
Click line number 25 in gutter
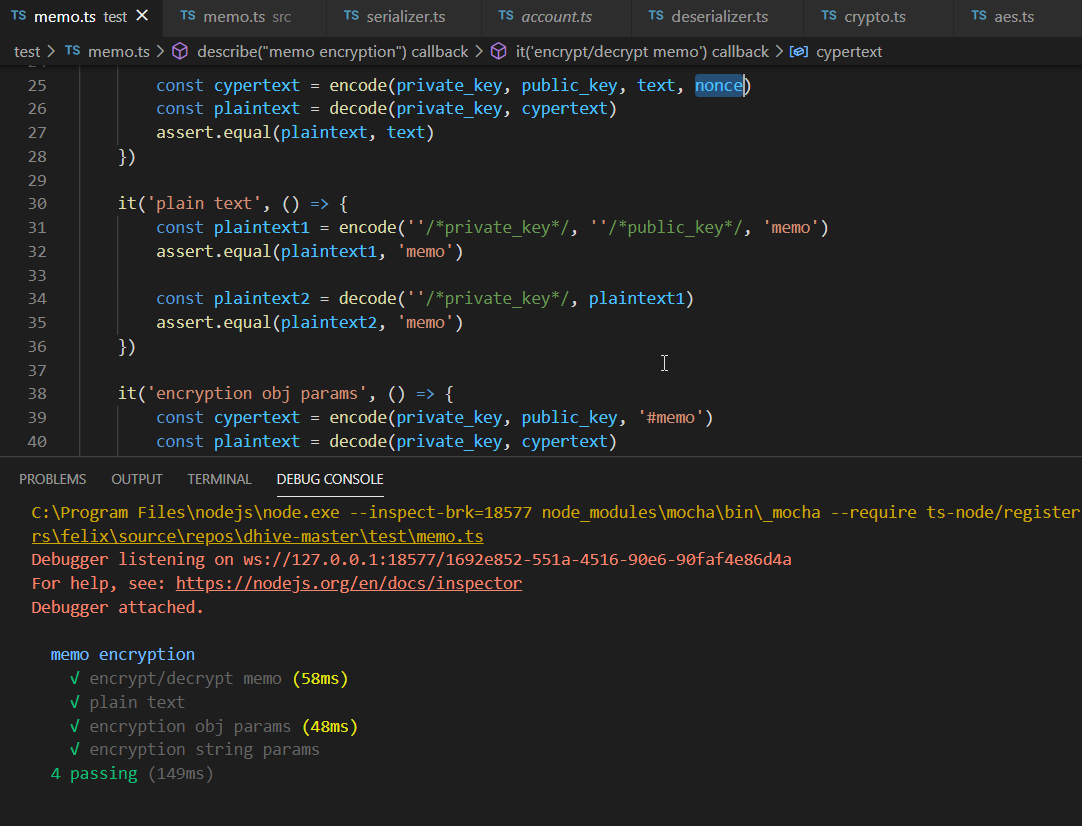37,86
